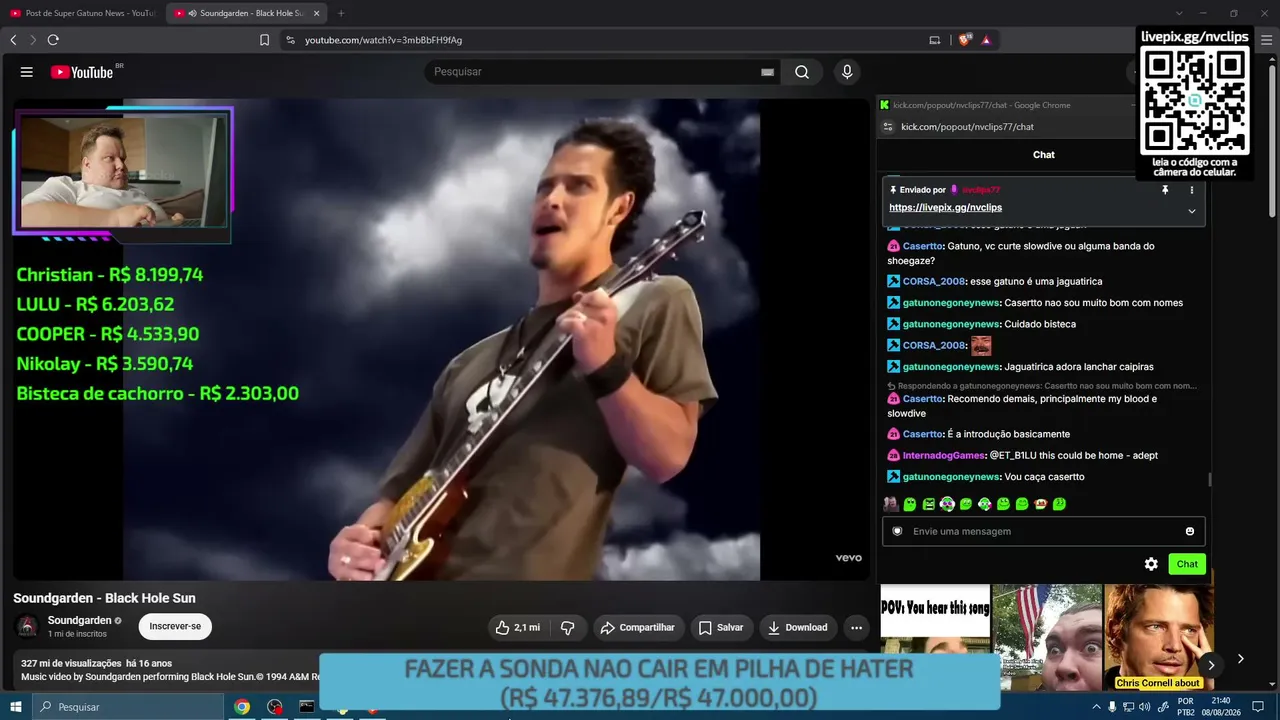Open the tab search dropdown arrow
This screenshot has height=720, width=1280.
pyautogui.click(x=1179, y=13)
